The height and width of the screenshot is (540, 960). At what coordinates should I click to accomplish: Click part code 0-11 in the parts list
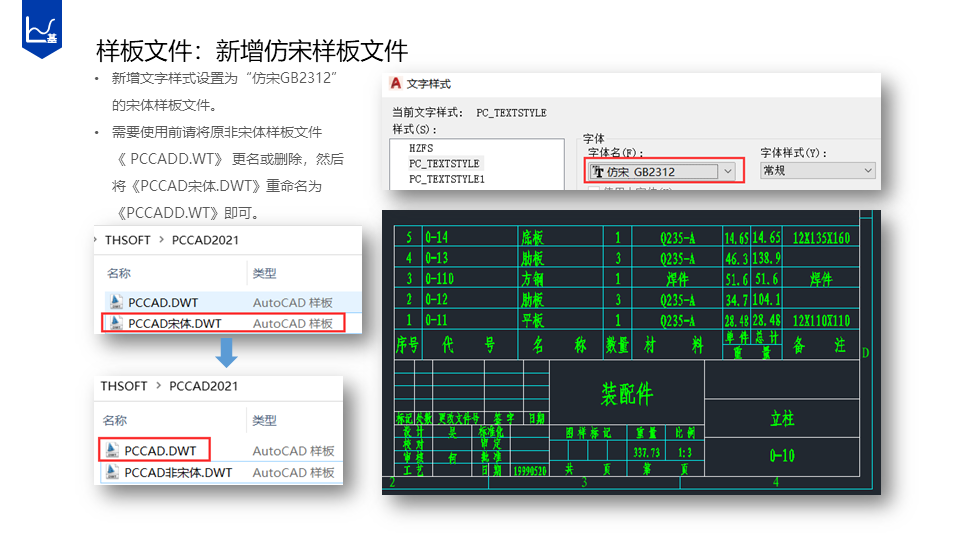pyautogui.click(x=437, y=320)
